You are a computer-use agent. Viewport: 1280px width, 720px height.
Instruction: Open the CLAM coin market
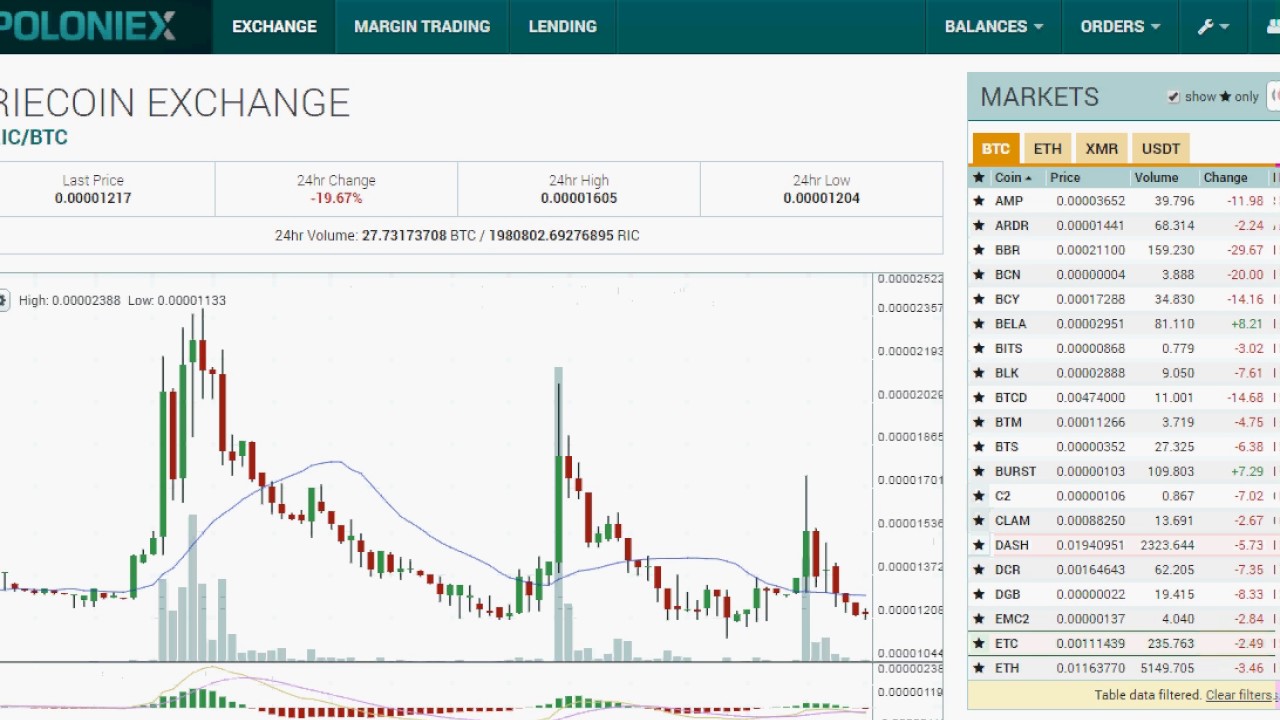coord(1012,521)
